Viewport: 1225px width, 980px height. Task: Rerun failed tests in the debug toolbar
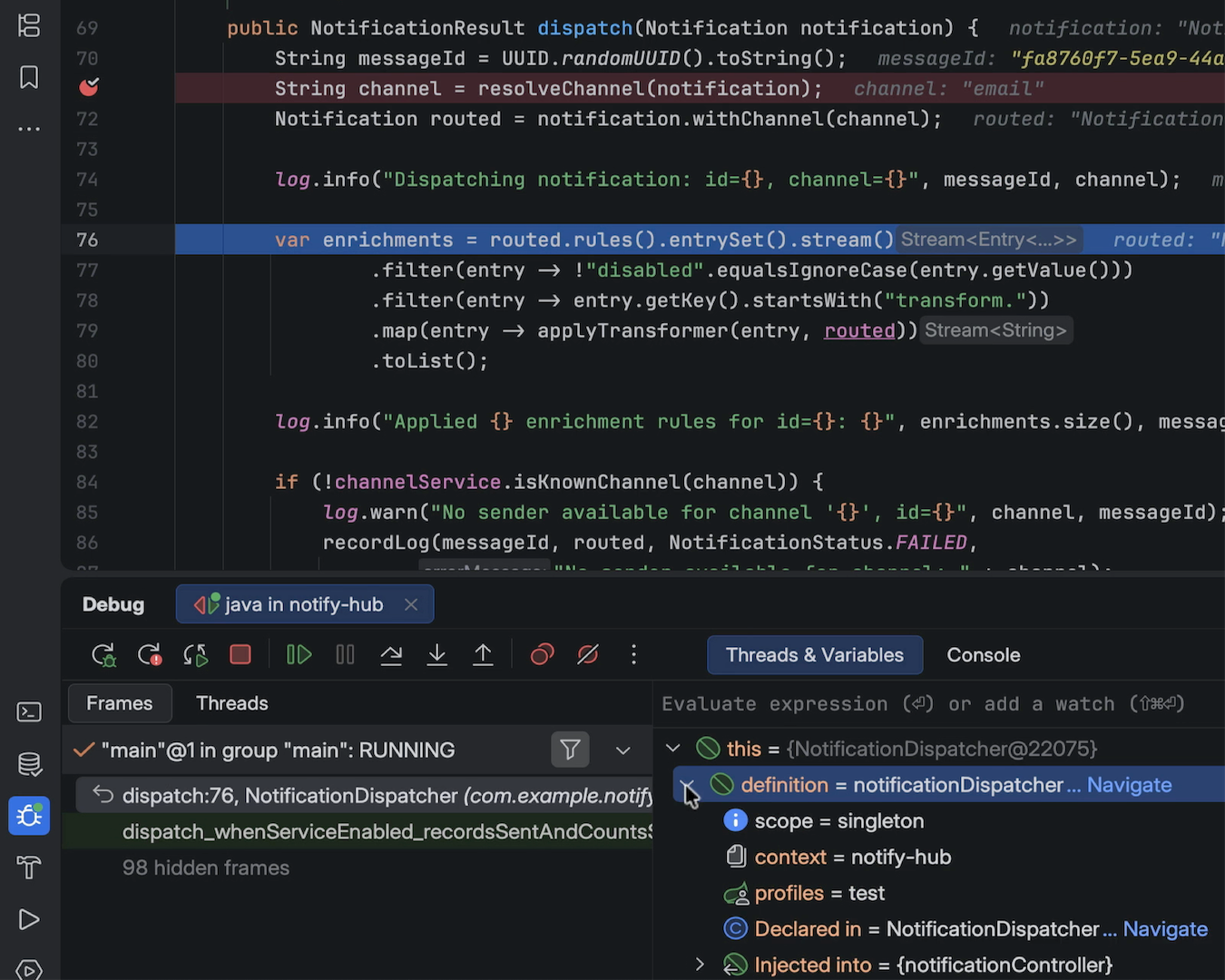pyautogui.click(x=149, y=655)
